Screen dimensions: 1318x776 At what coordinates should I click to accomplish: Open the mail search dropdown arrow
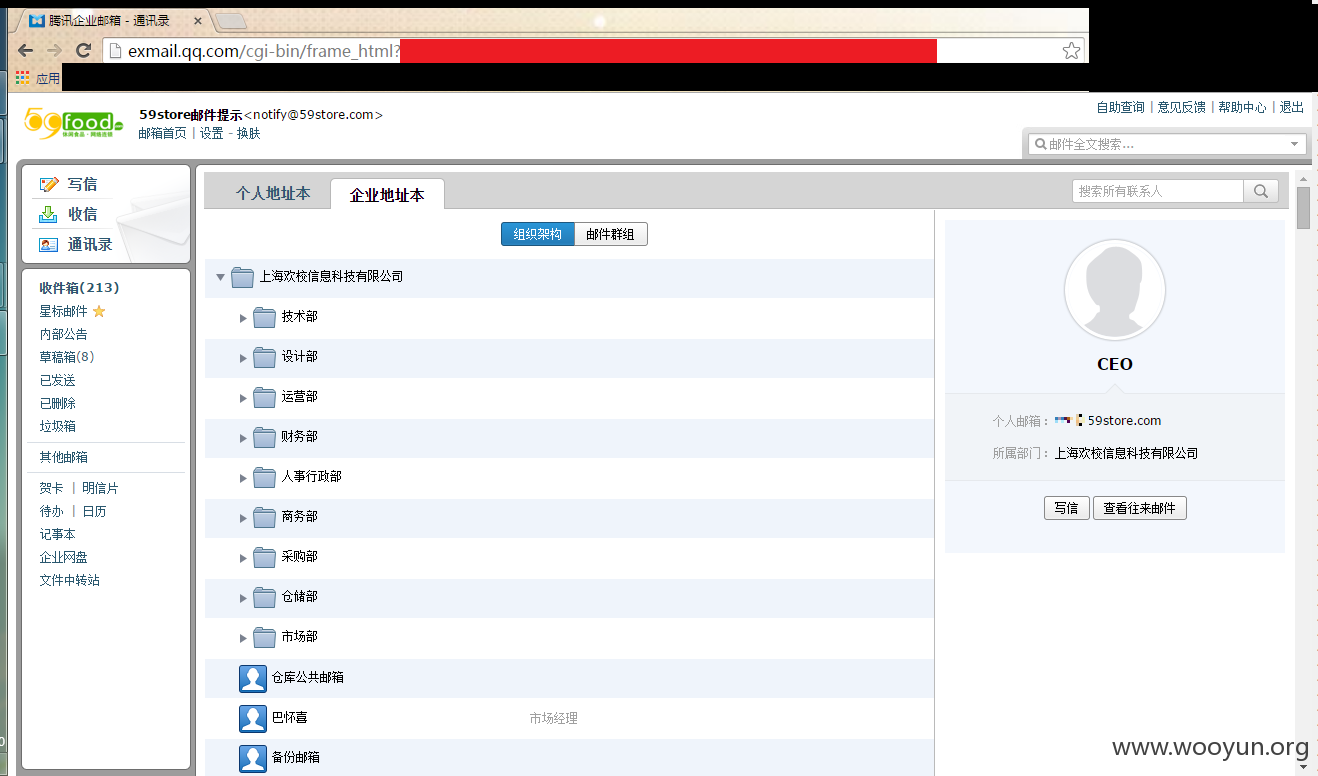[1295, 144]
